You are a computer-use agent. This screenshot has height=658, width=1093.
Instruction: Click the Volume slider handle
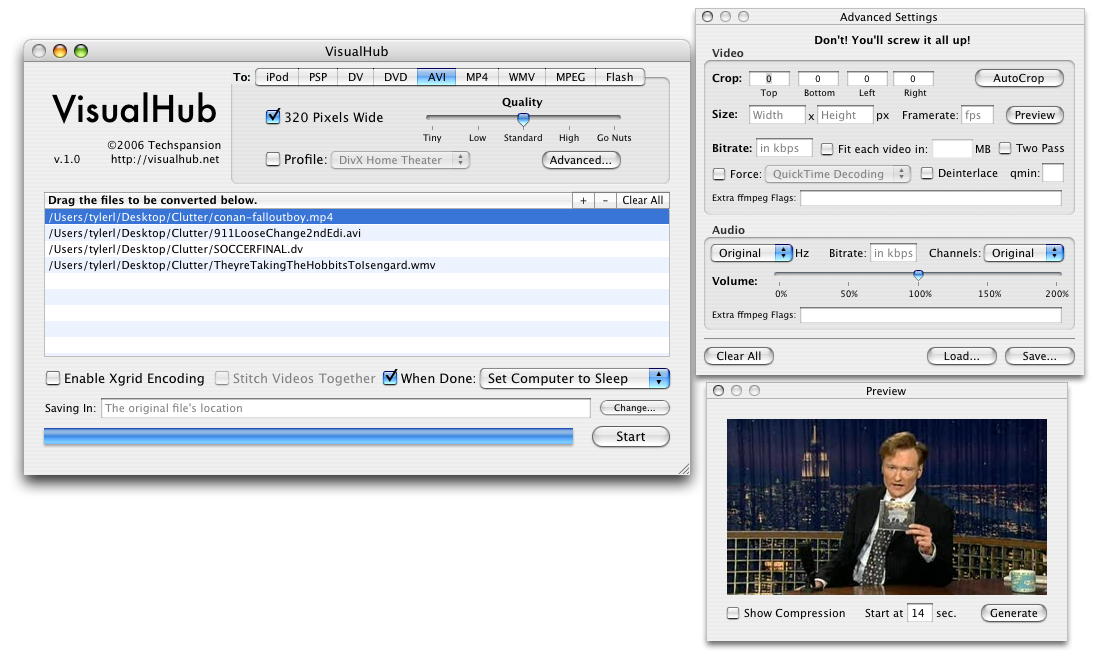click(x=918, y=275)
